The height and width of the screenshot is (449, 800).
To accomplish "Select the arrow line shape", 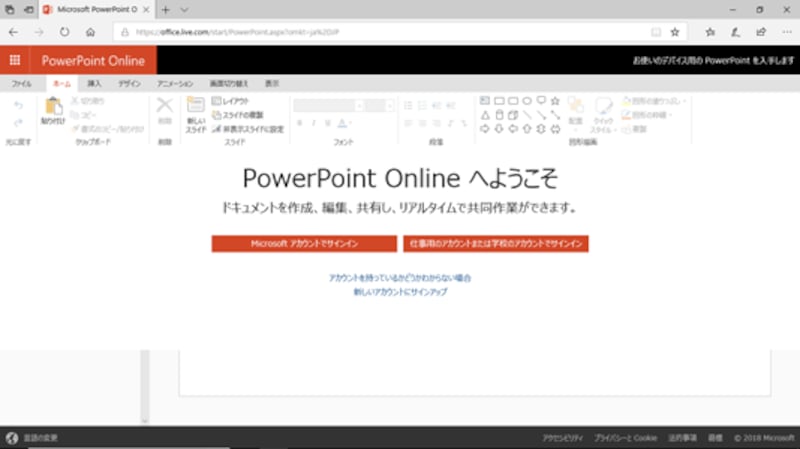I will 541,115.
